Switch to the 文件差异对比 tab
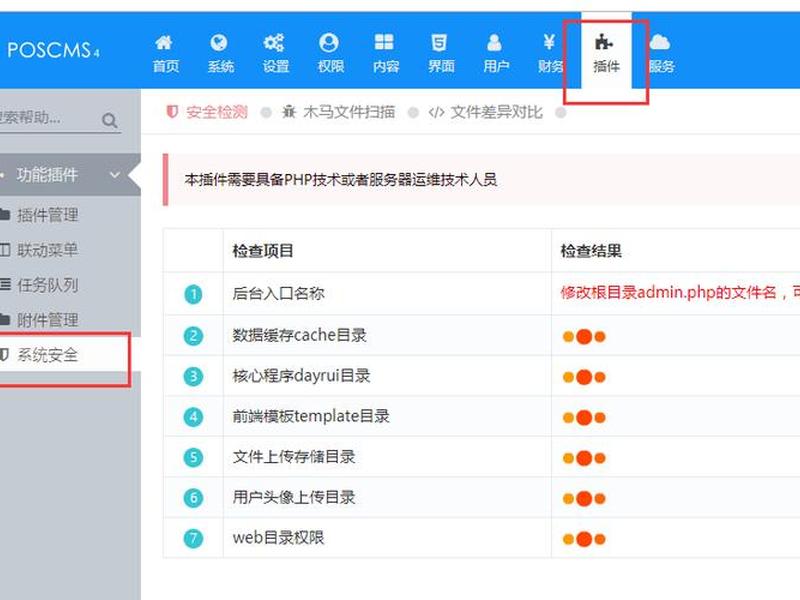 pyautogui.click(x=486, y=112)
